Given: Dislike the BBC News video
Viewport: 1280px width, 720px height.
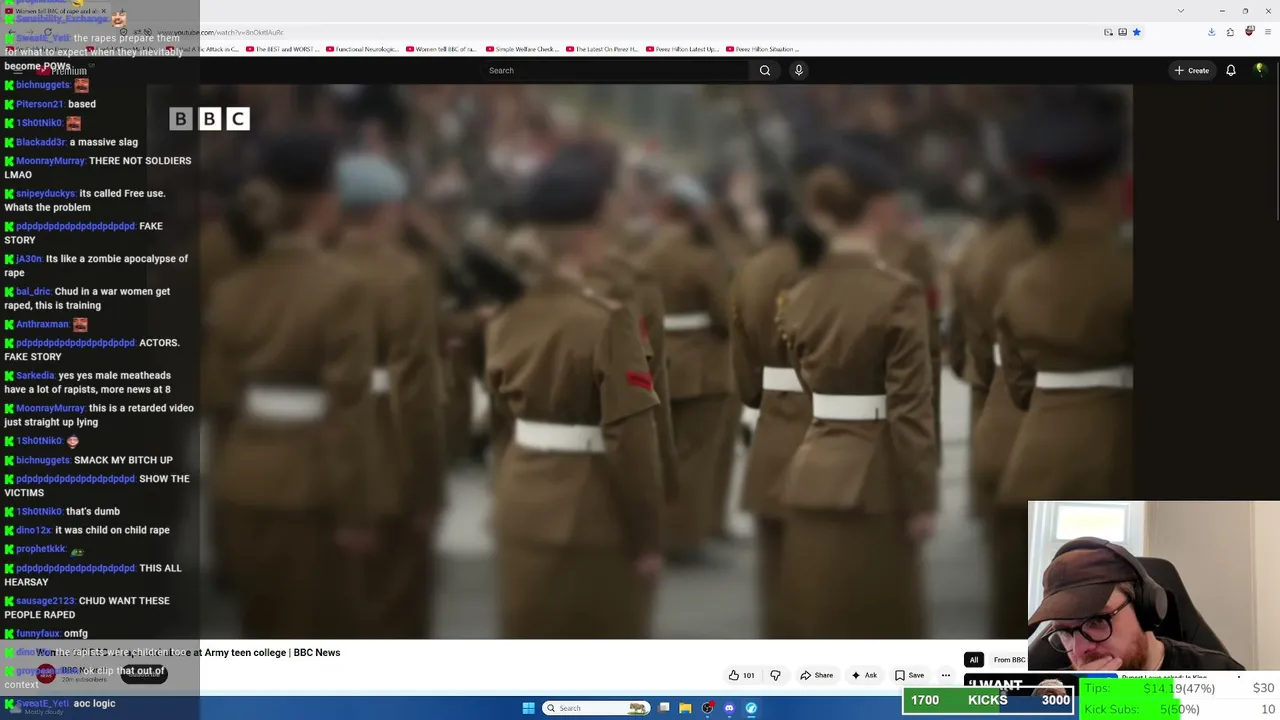Looking at the screenshot, I should tap(775, 675).
